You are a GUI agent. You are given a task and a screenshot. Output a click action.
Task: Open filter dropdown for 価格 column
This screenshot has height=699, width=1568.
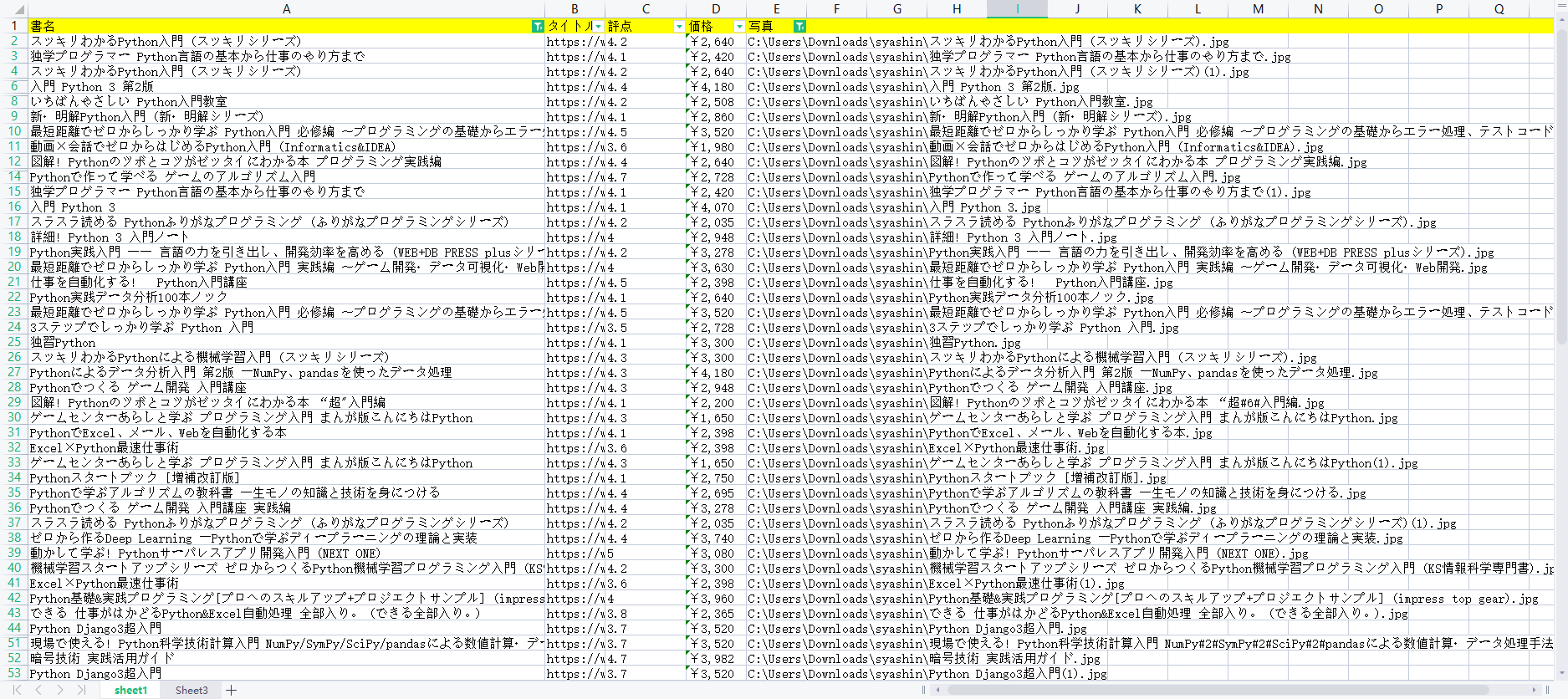tap(739, 27)
